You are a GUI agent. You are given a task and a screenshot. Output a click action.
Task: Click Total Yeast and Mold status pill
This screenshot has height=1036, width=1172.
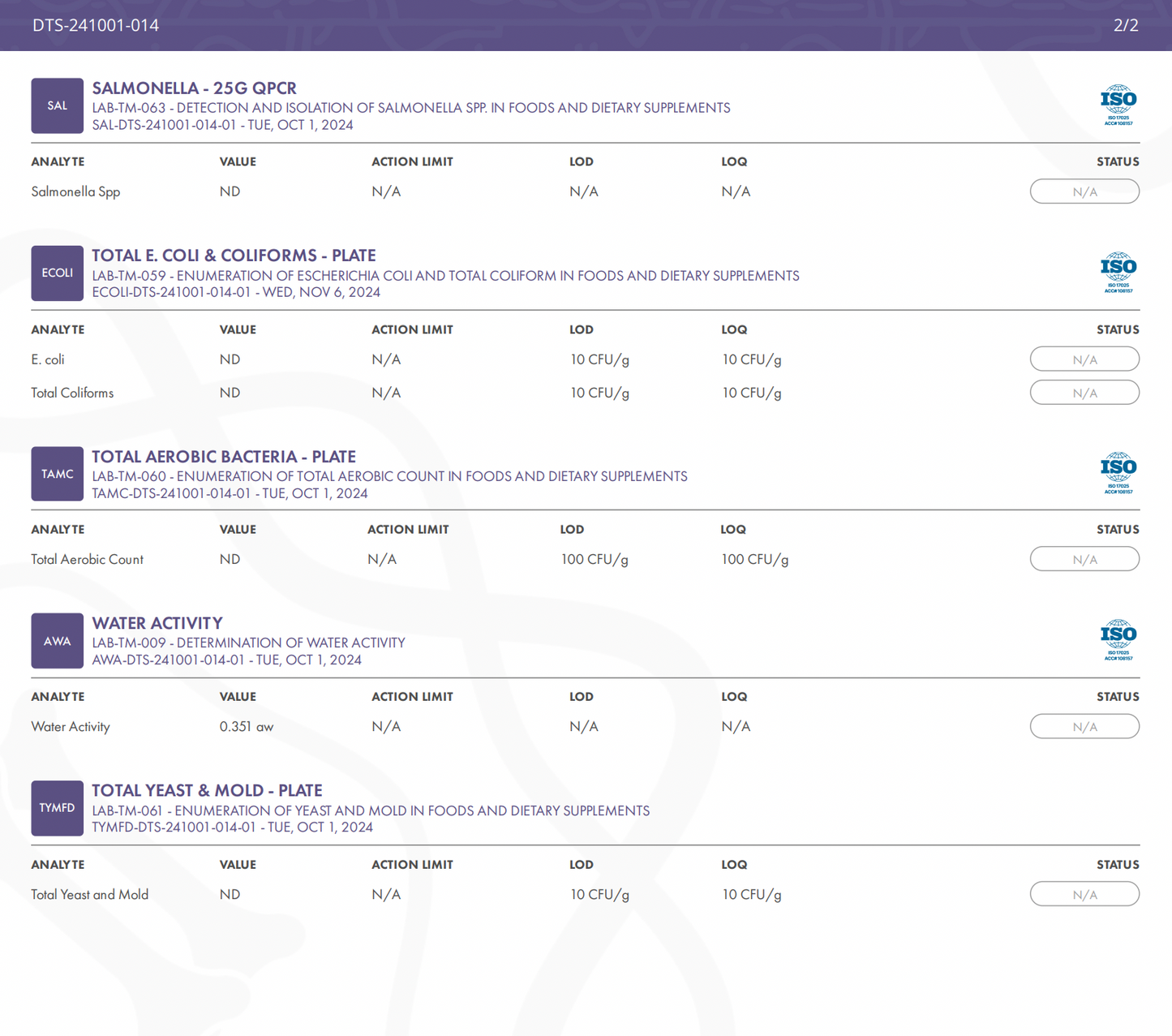point(1084,894)
